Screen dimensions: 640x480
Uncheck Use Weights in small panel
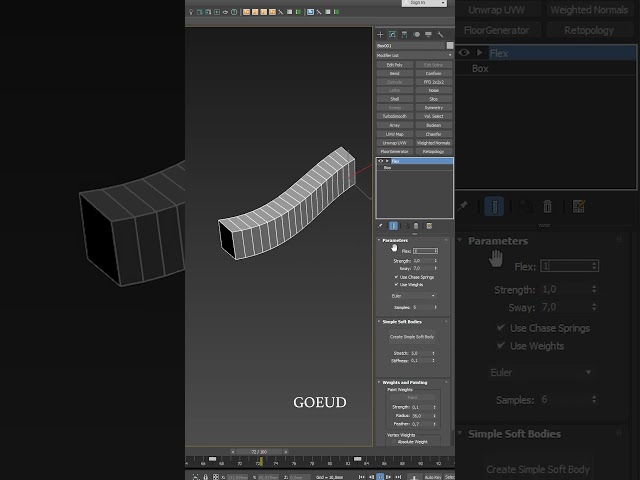point(396,284)
